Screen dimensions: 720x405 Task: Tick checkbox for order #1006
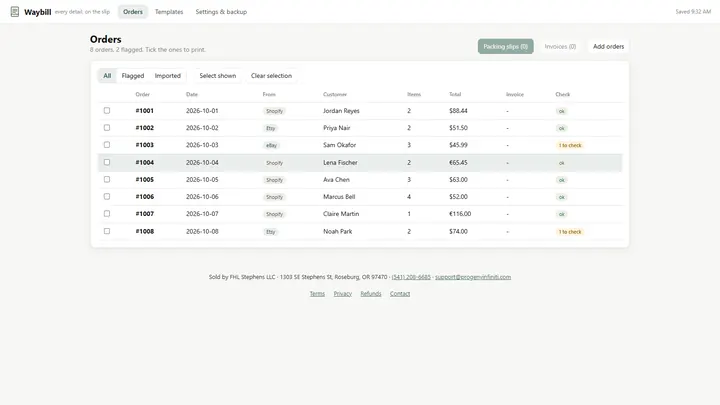(107, 197)
